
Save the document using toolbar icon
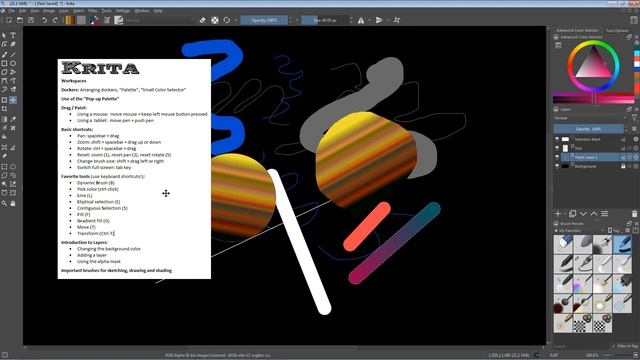click(31, 20)
